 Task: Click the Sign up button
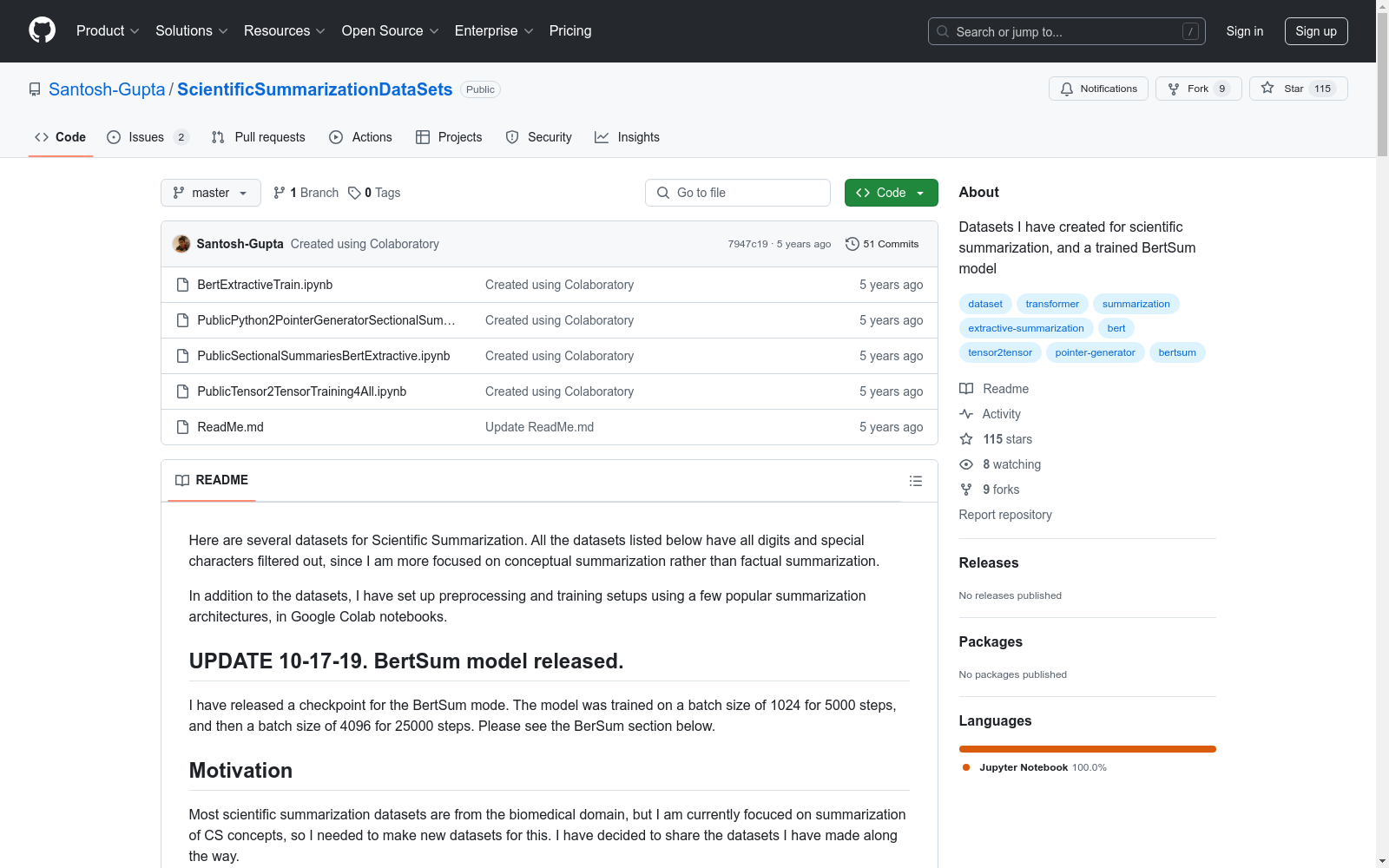tap(1316, 31)
